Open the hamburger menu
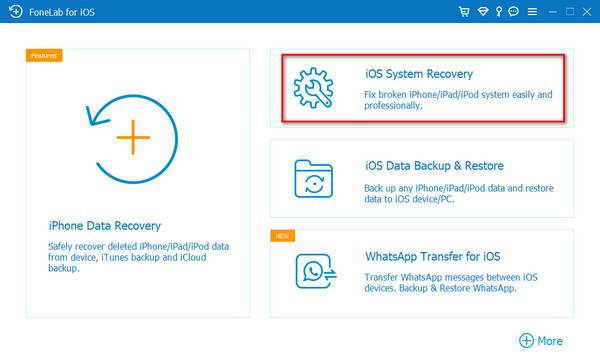Screen dimensions: 600x363 (x=532, y=12)
